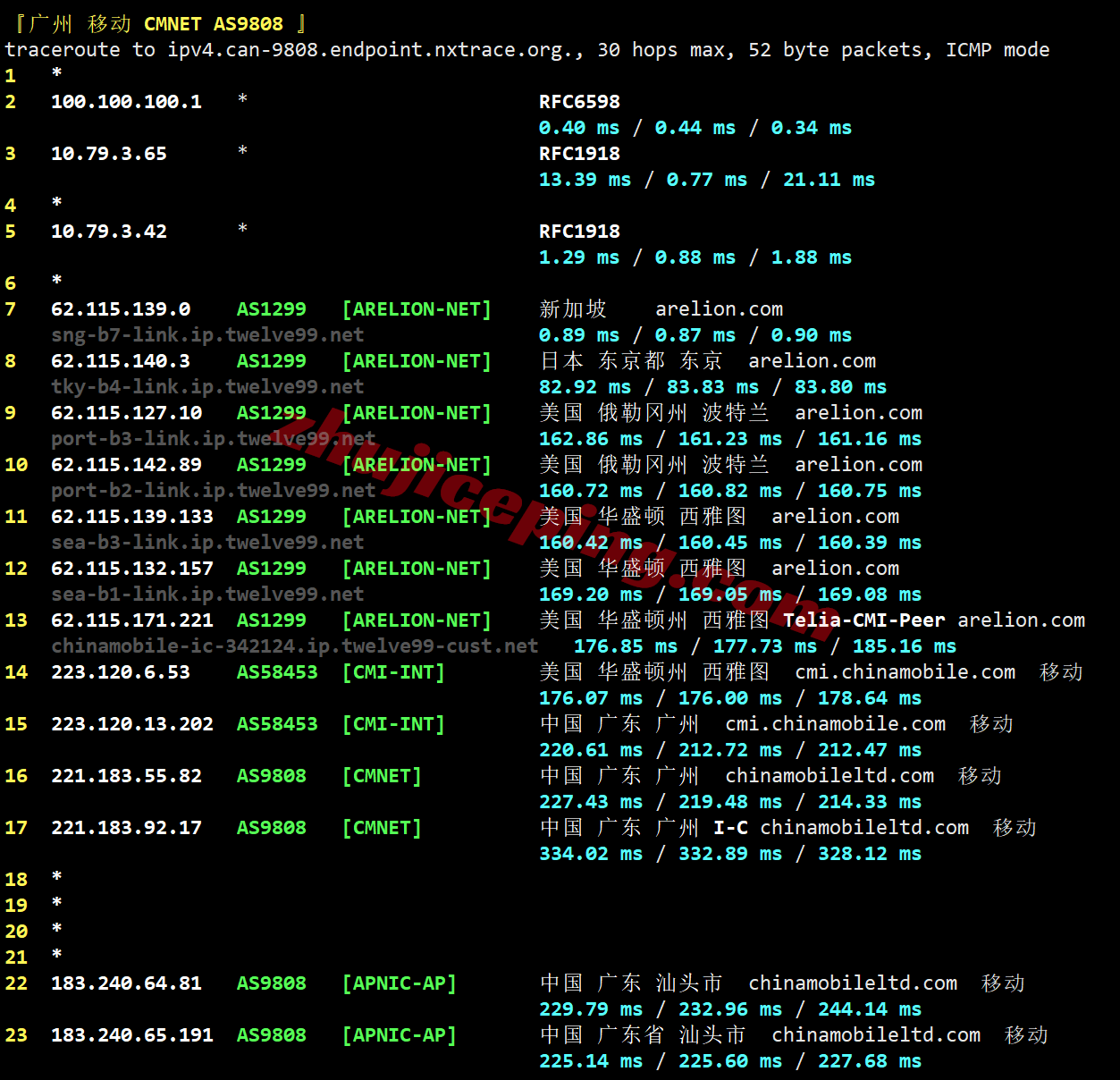Screen dimensions: 1120x1080
Task: Click the Telia-CMI-Peer label on hop 13
Action: click(x=863, y=620)
